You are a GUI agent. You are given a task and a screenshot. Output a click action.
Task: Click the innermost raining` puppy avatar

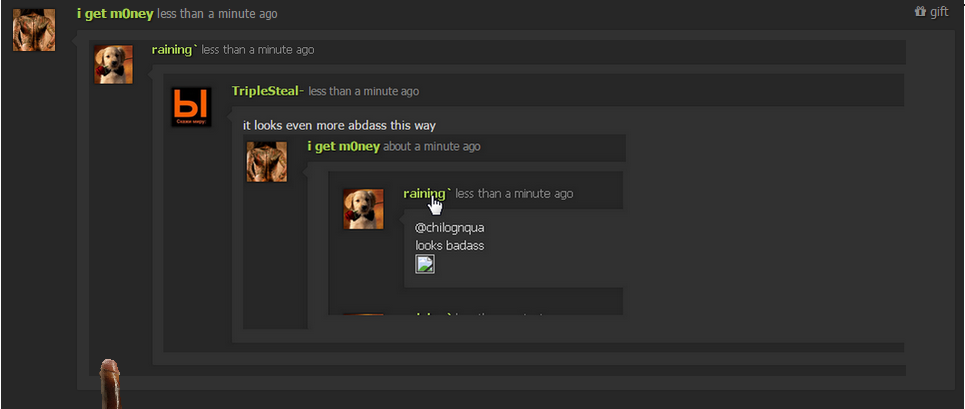coord(363,209)
